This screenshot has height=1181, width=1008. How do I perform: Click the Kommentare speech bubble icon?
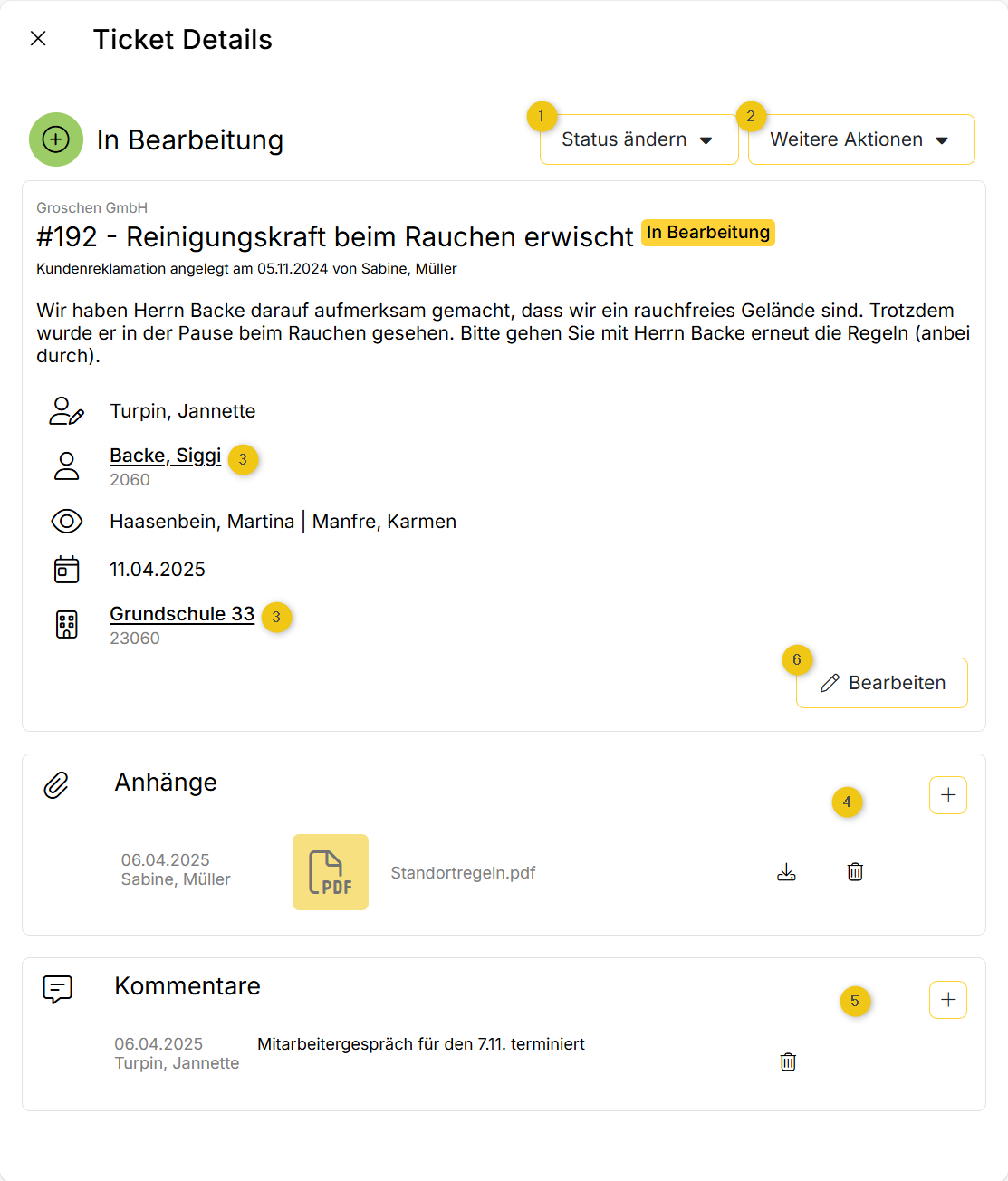click(58, 989)
